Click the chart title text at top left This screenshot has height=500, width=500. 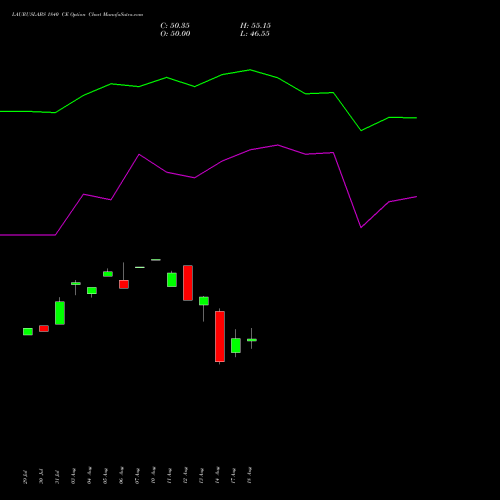click(x=77, y=15)
